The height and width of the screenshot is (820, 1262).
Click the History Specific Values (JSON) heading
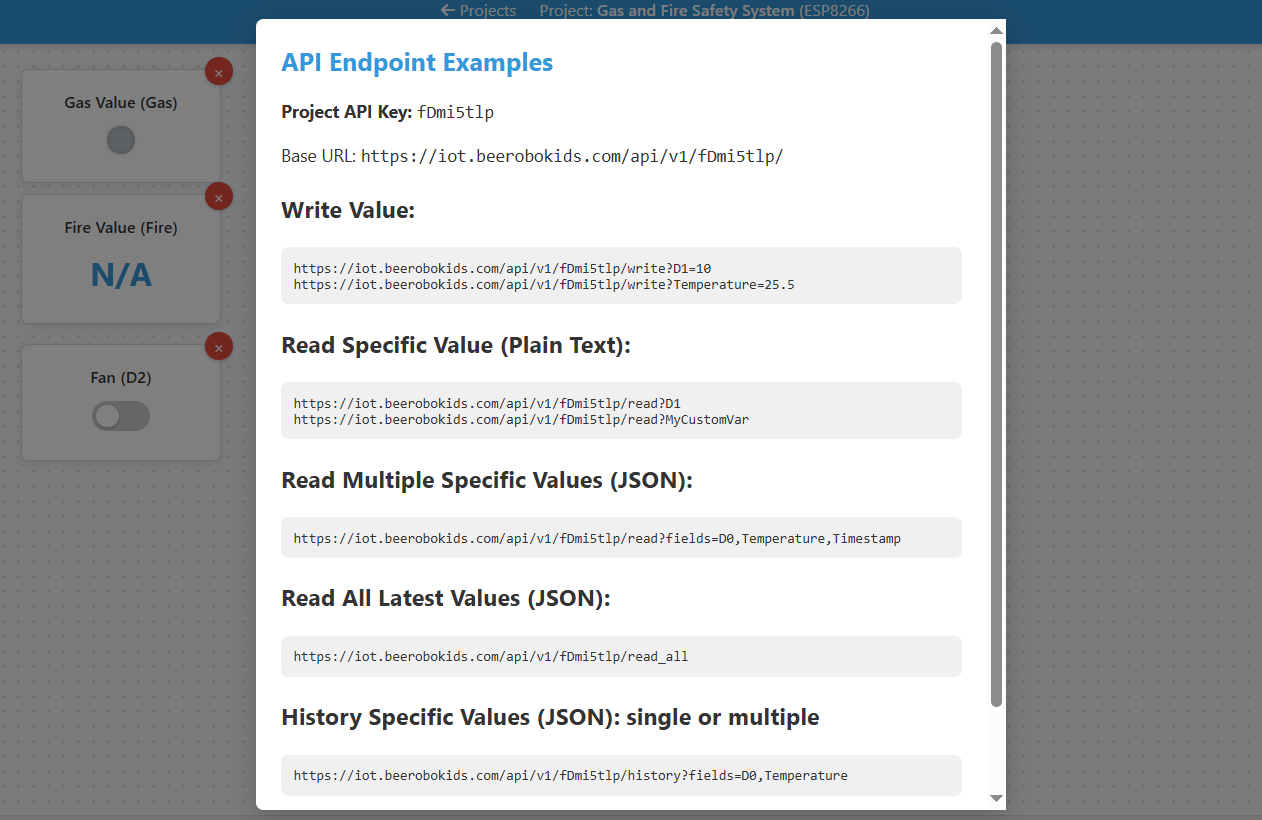550,717
